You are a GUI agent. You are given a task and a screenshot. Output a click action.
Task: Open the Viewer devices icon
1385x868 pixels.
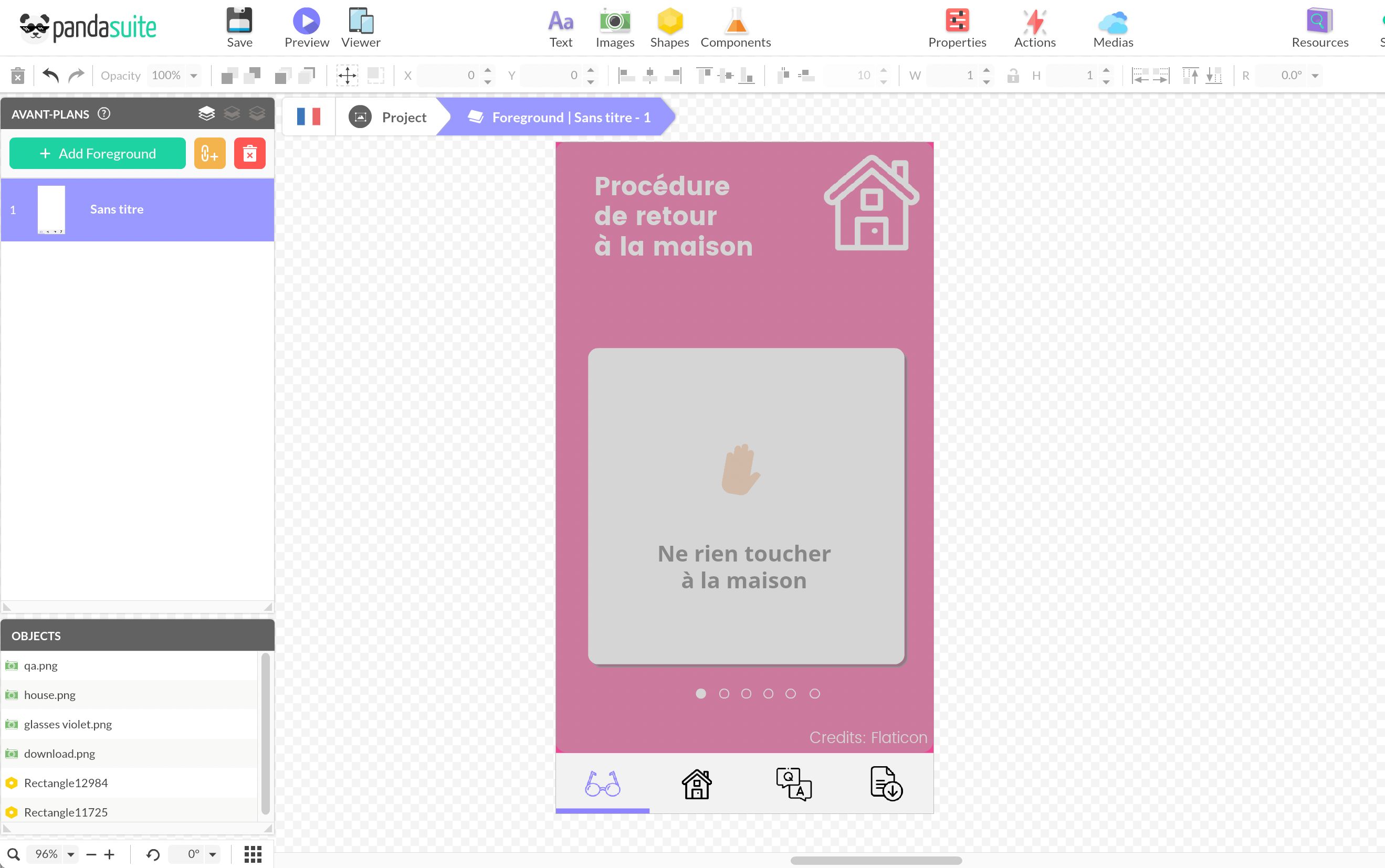click(361, 21)
